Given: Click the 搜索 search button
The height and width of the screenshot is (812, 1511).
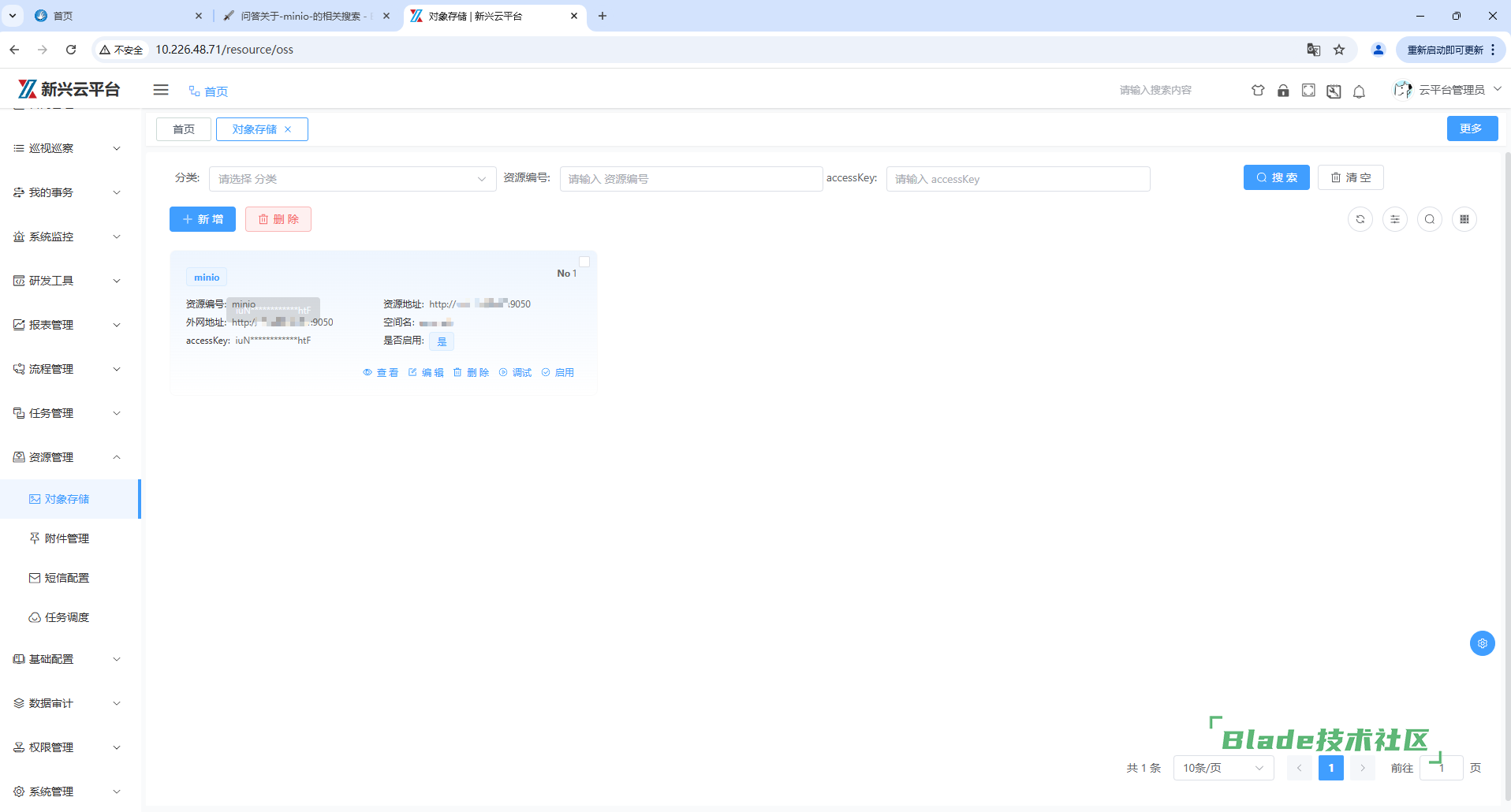Looking at the screenshot, I should click(x=1276, y=177).
